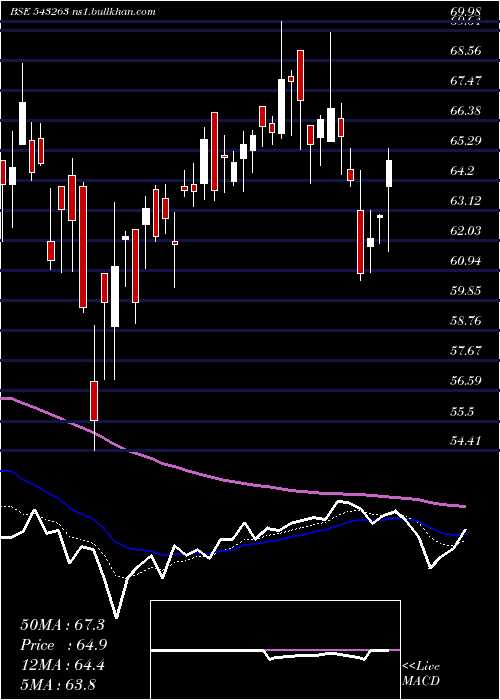This screenshot has width=500, height=700.
Task: Click the 65.29 price axis label
Action: [x=466, y=141]
